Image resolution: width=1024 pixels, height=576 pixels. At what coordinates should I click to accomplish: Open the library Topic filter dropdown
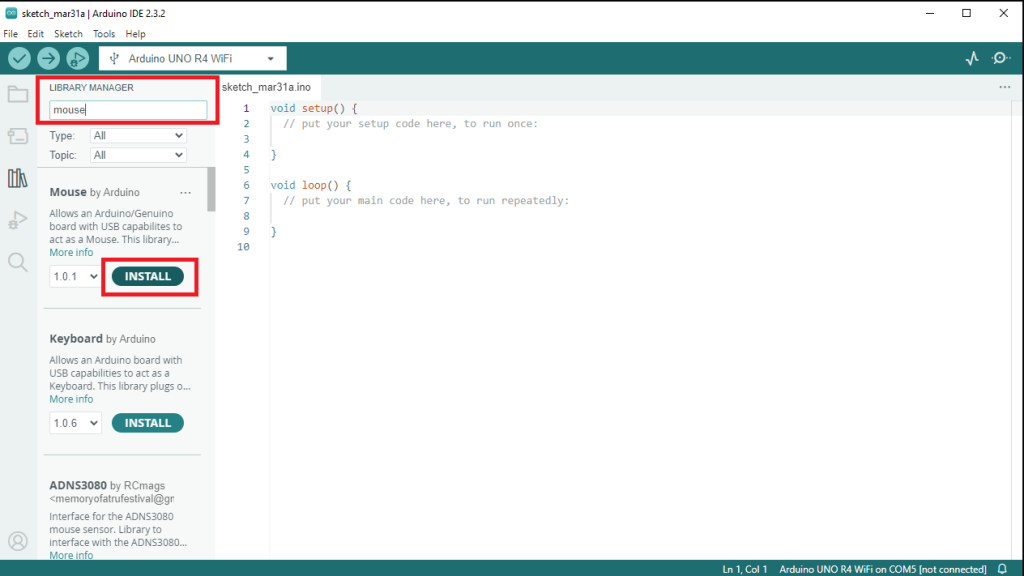(x=138, y=155)
